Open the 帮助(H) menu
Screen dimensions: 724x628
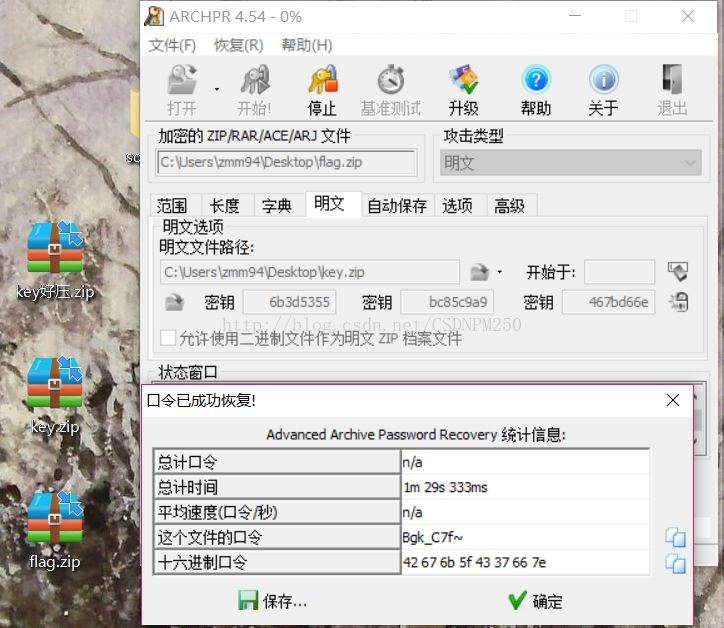coord(307,45)
